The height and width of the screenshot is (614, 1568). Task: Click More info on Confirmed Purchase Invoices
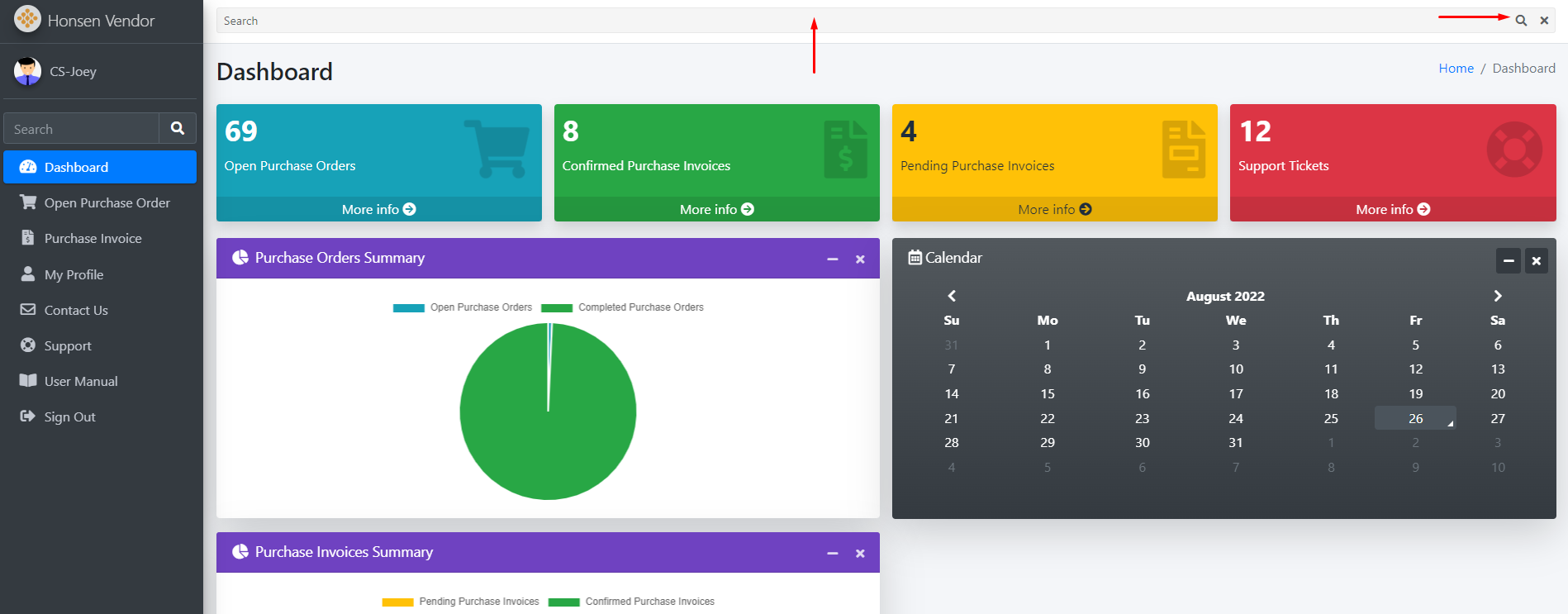click(716, 210)
